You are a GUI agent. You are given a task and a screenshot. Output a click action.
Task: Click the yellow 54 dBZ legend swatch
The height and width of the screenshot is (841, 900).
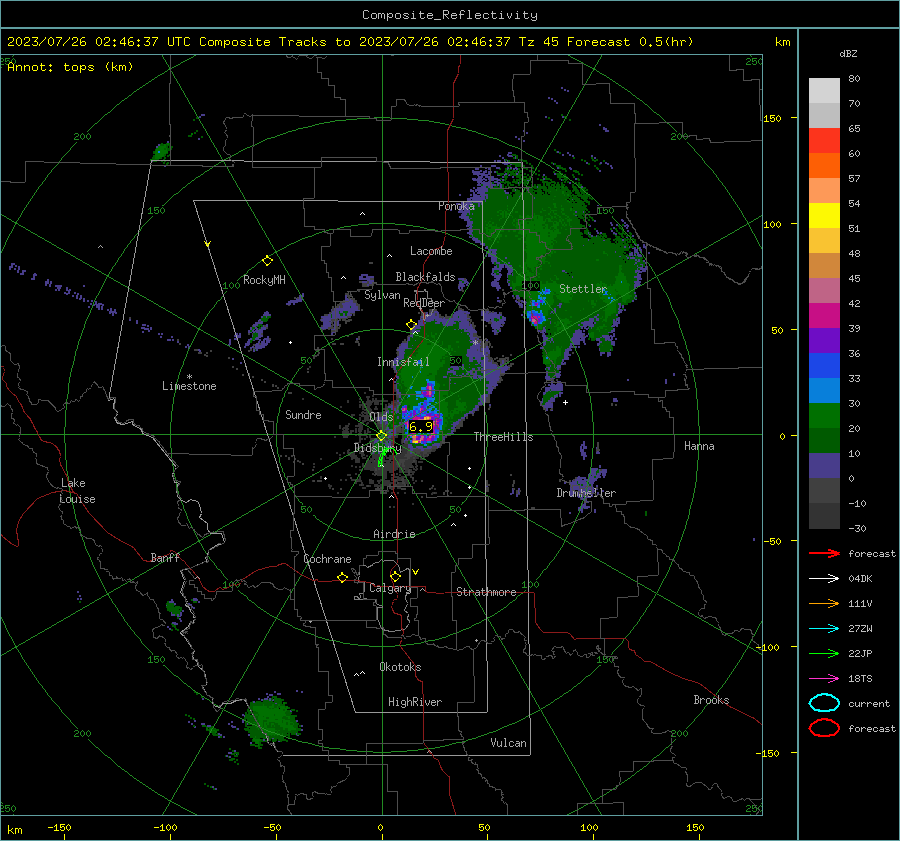[824, 216]
